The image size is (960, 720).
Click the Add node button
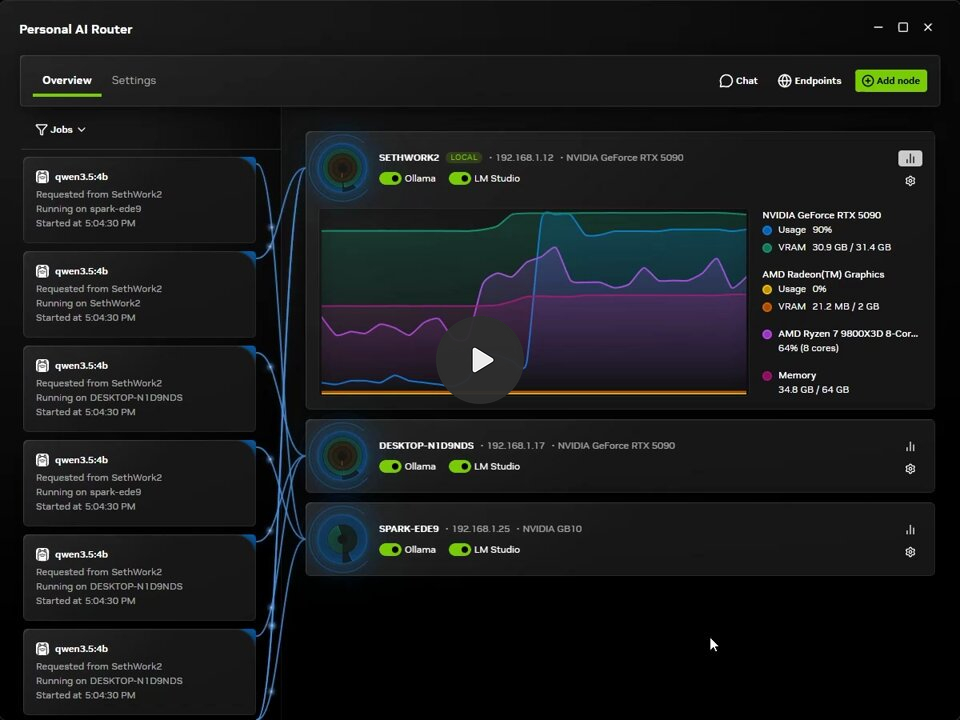pos(891,81)
